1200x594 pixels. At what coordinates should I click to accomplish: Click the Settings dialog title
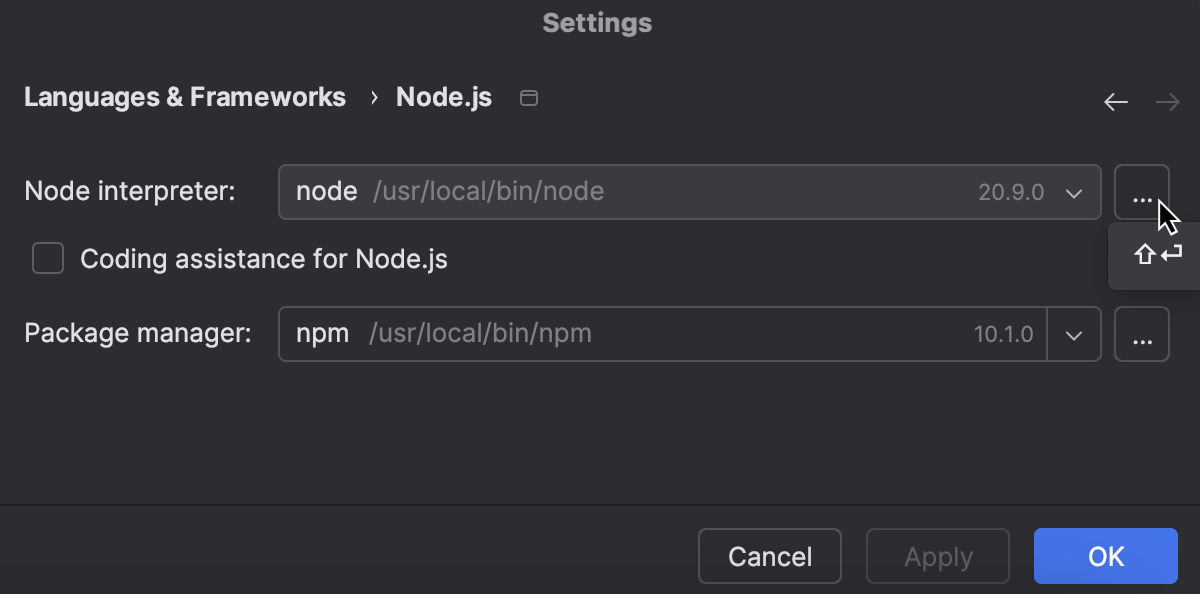(x=597, y=22)
